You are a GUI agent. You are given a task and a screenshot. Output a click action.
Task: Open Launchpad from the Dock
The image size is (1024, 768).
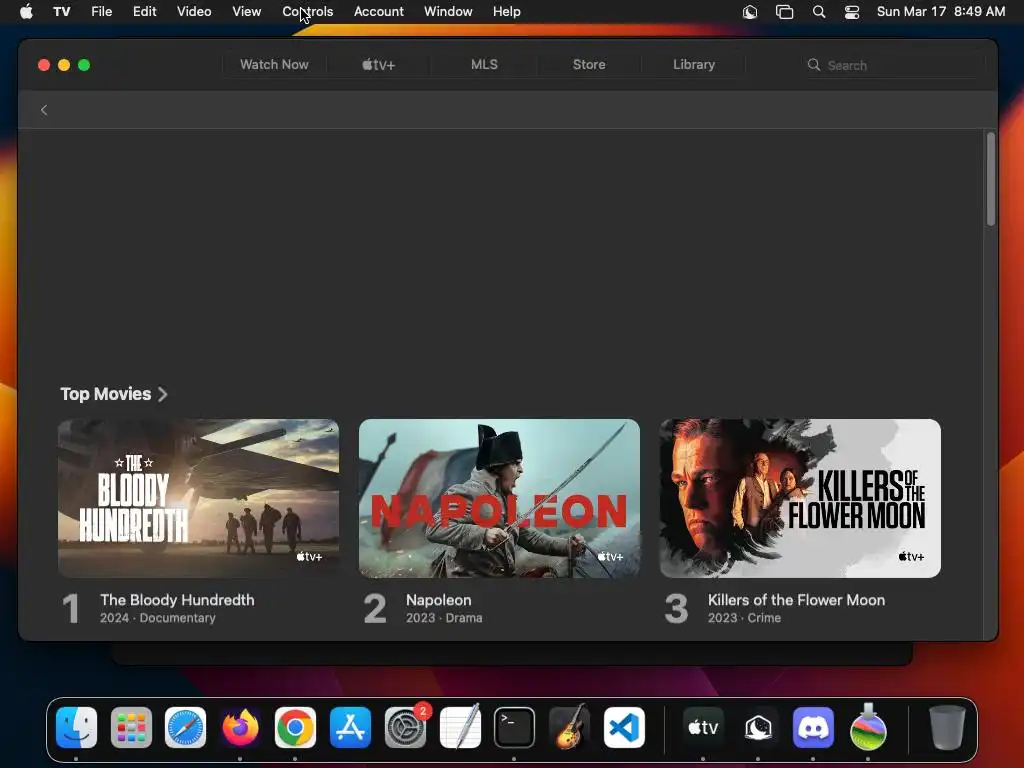[131, 727]
